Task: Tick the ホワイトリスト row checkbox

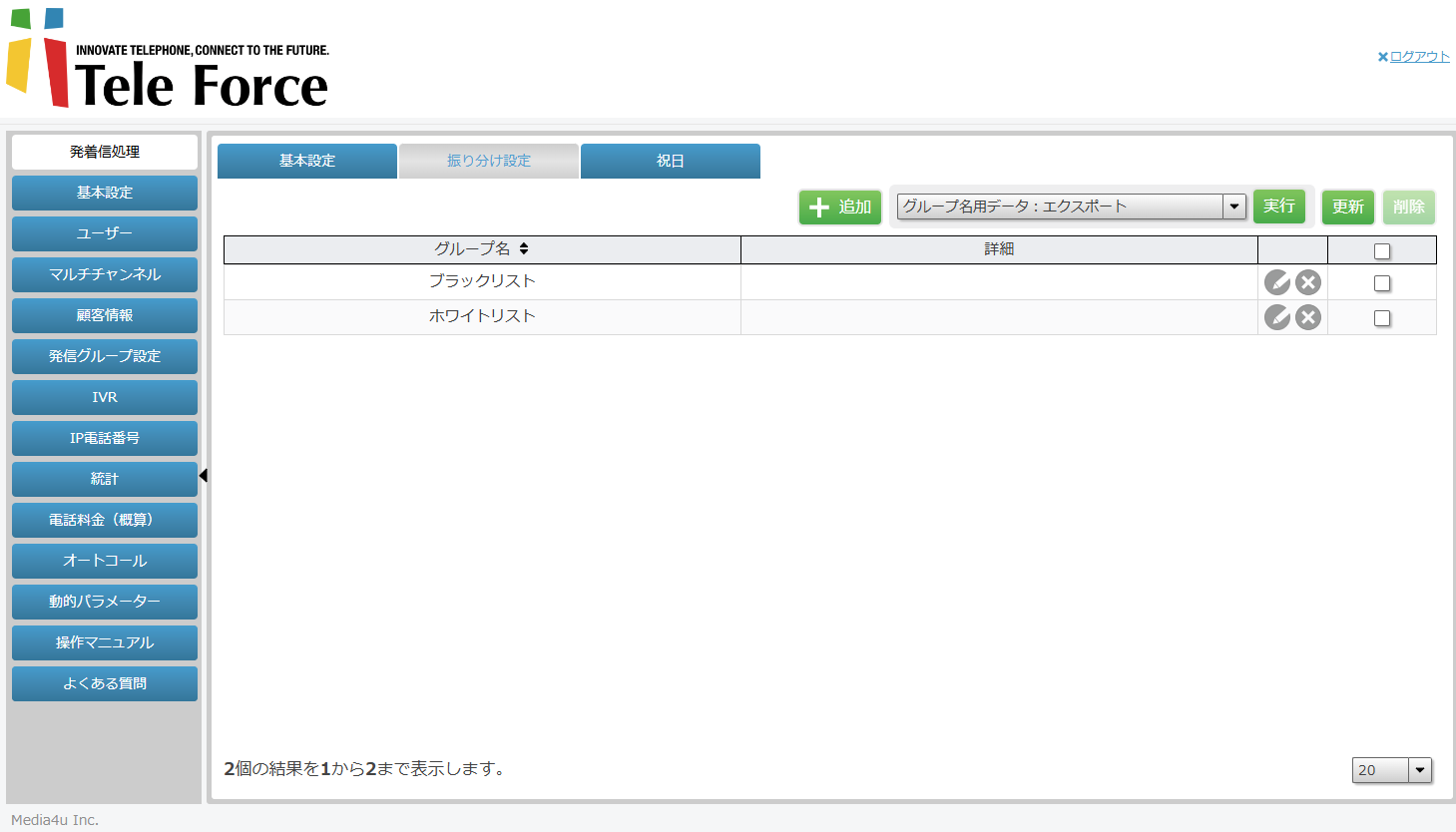Action: click(1382, 317)
